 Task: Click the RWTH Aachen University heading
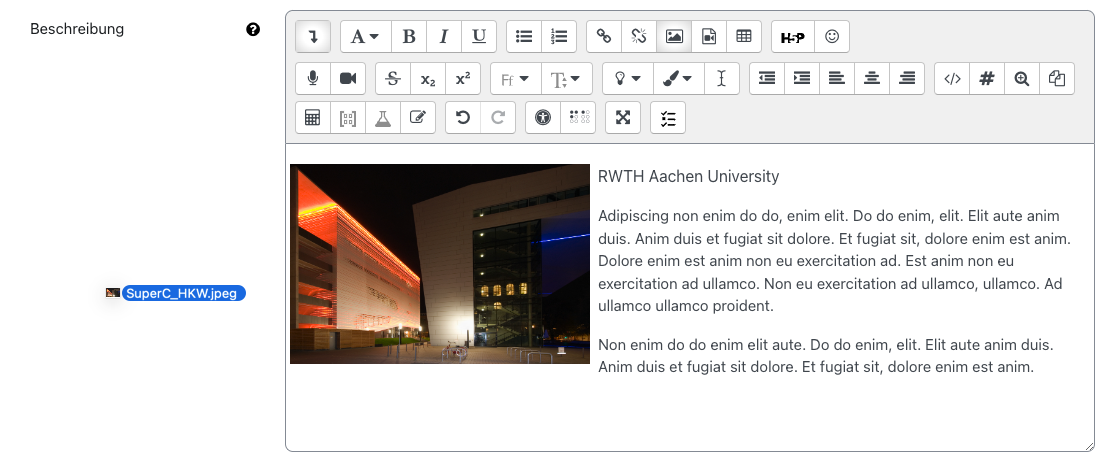pyautogui.click(x=688, y=177)
